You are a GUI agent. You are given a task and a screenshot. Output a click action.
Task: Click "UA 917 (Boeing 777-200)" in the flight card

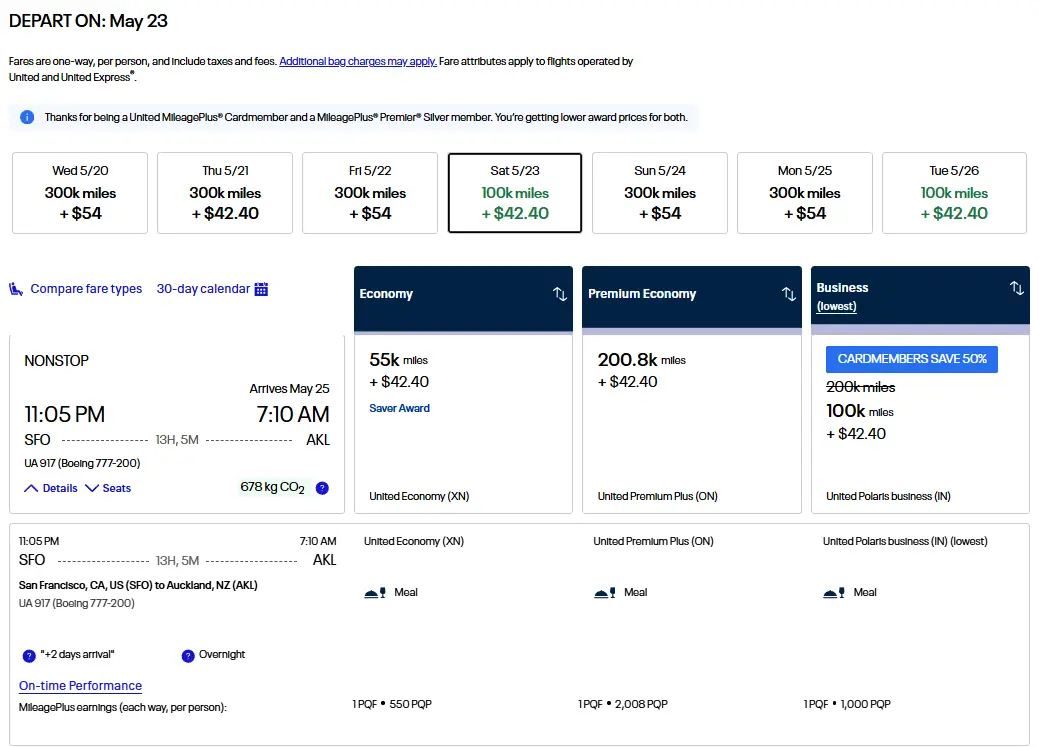point(82,463)
